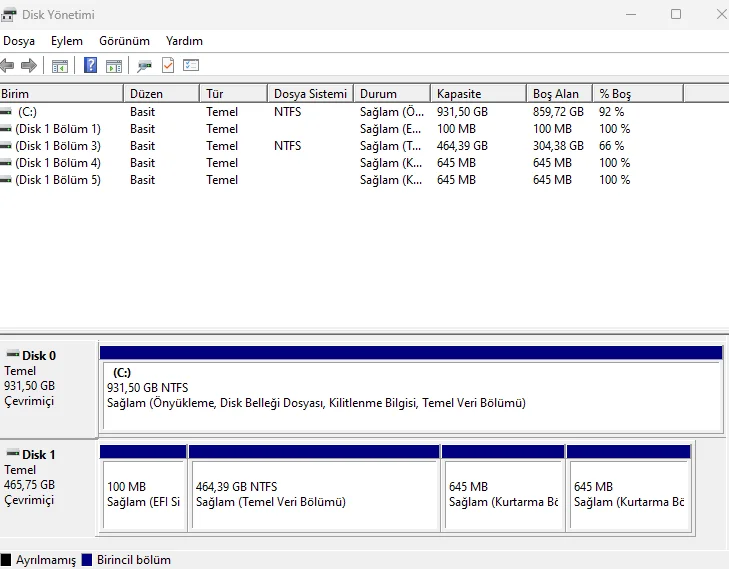Click the checklist settings icon in the toolbar
Viewport: 729px width, 569px height.
tap(191, 66)
